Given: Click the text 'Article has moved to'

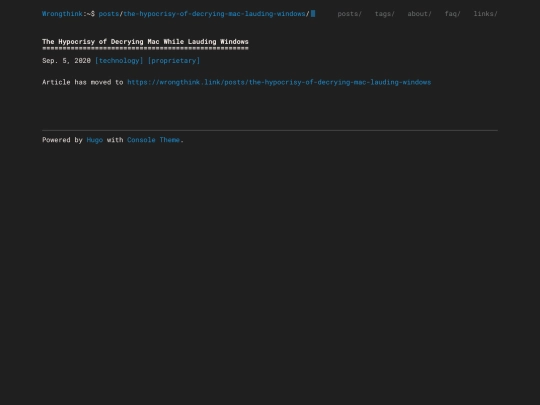Looking at the screenshot, I should coord(83,82).
